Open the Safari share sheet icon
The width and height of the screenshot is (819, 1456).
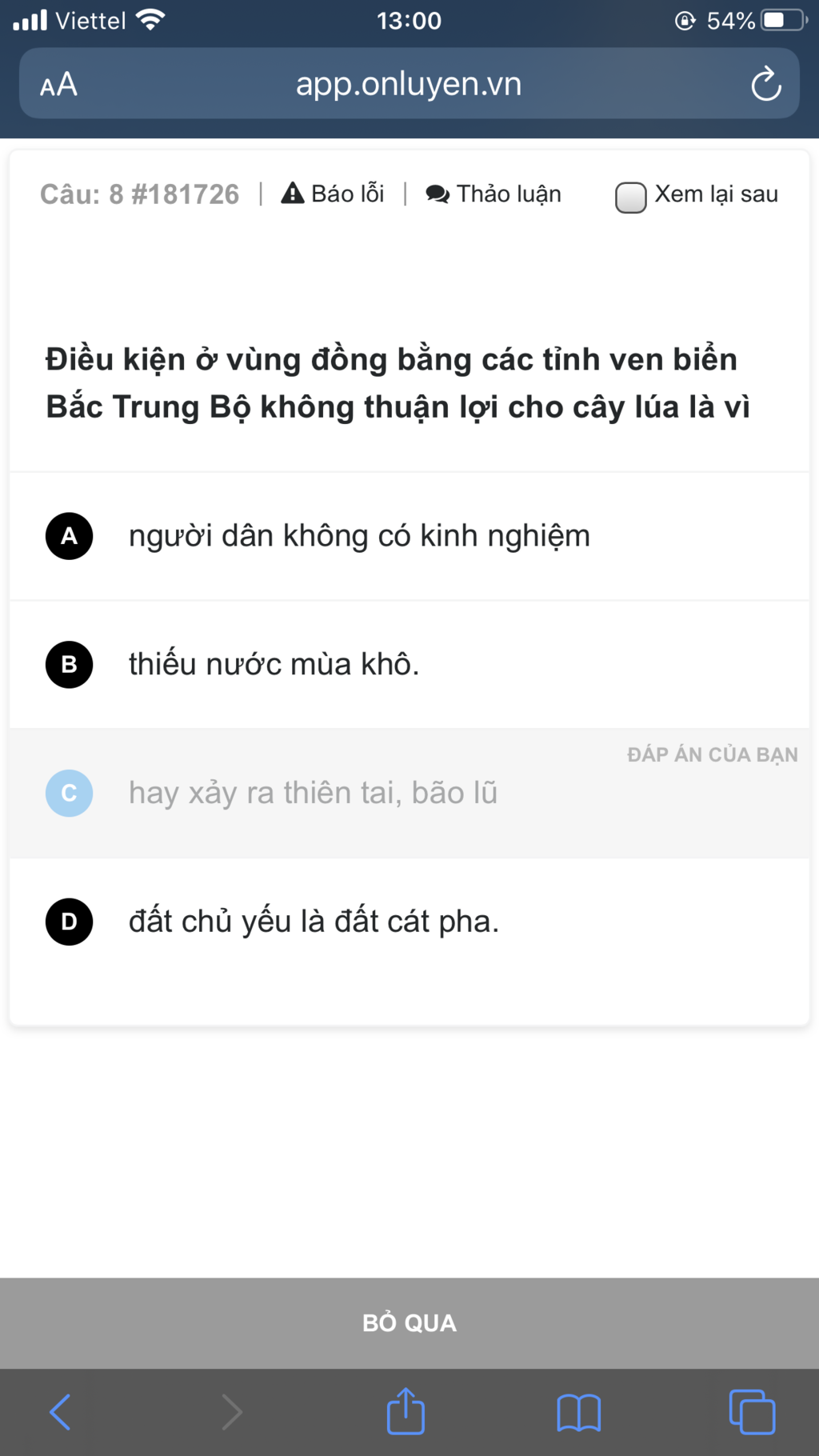(x=406, y=1410)
